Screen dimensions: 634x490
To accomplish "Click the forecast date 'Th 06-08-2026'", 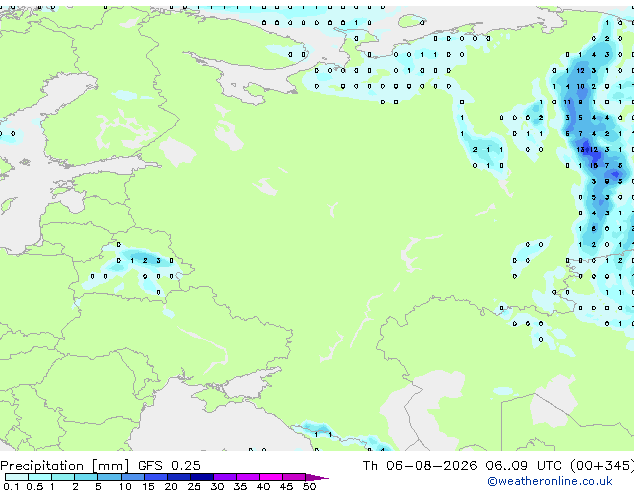I will click(x=420, y=466).
